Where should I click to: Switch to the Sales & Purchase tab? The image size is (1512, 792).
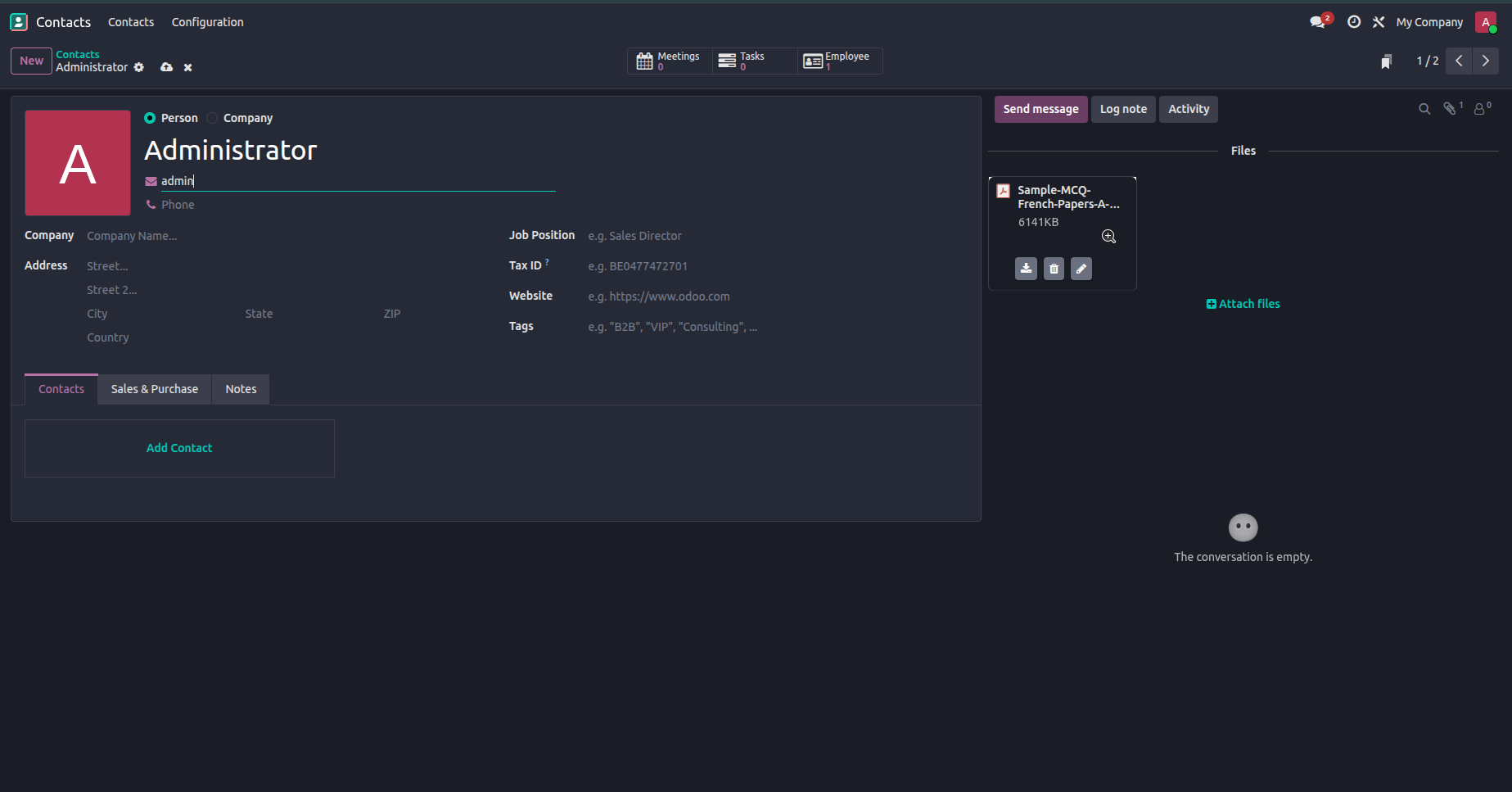click(x=155, y=389)
